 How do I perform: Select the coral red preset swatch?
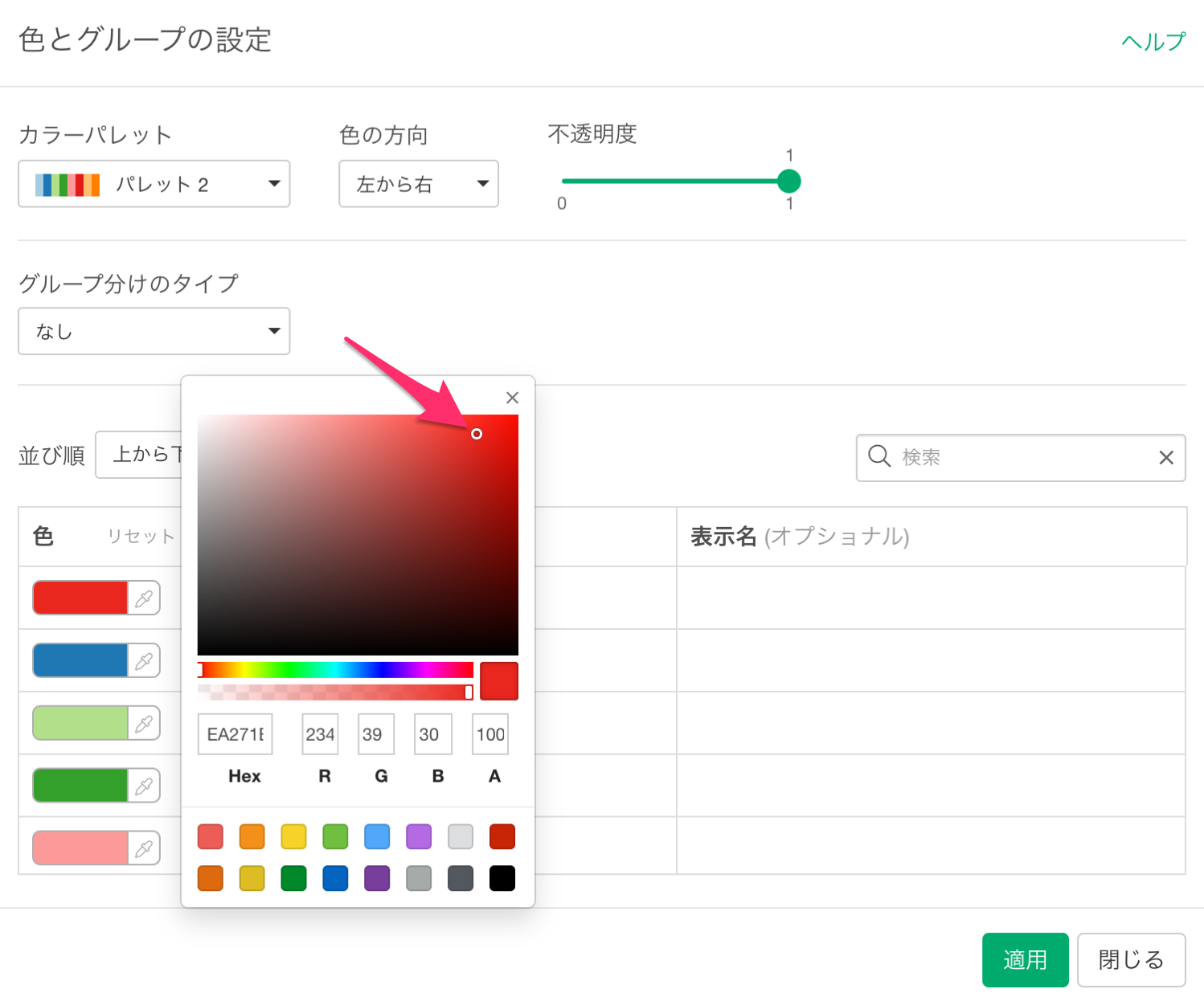coord(211,836)
